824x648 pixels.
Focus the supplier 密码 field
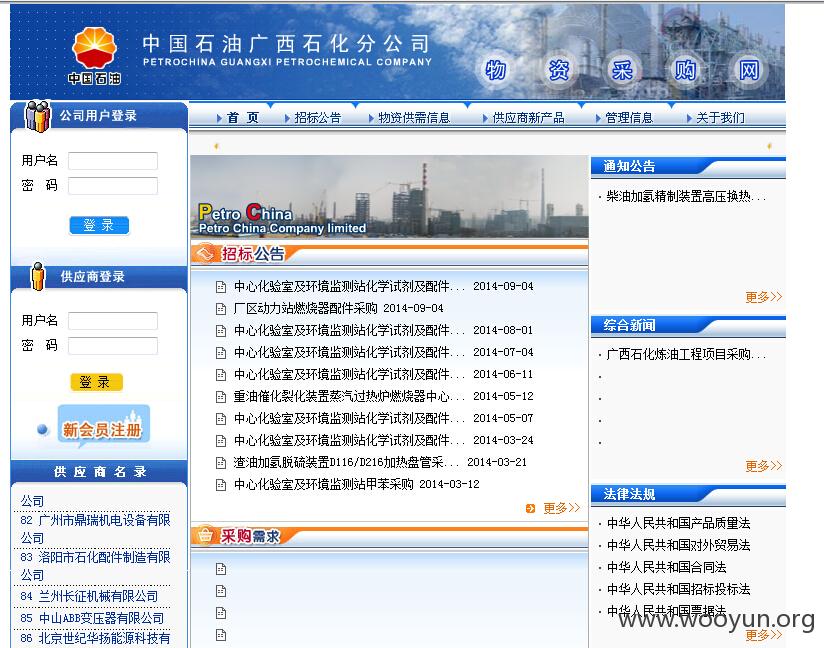coord(113,346)
